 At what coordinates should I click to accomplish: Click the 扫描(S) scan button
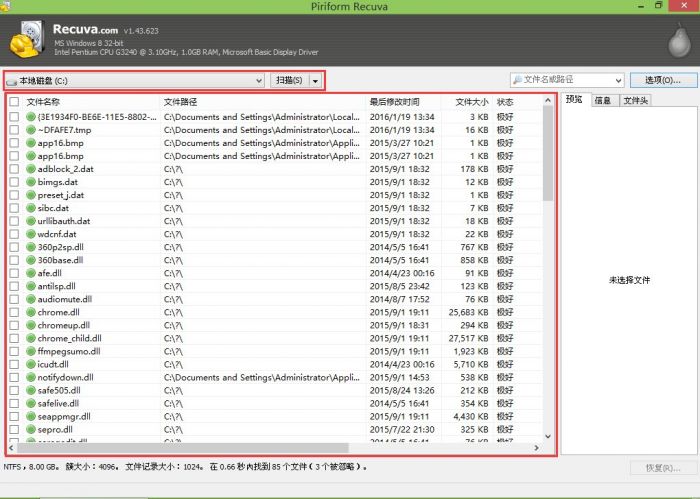[x=288, y=80]
